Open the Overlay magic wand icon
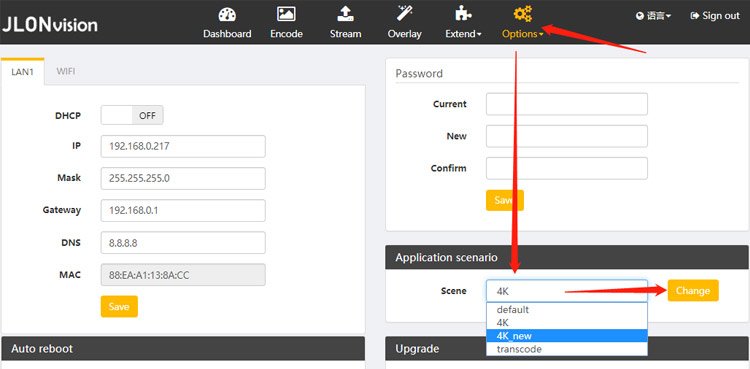Screen dimensions: 750x369 pyautogui.click(x=405, y=13)
